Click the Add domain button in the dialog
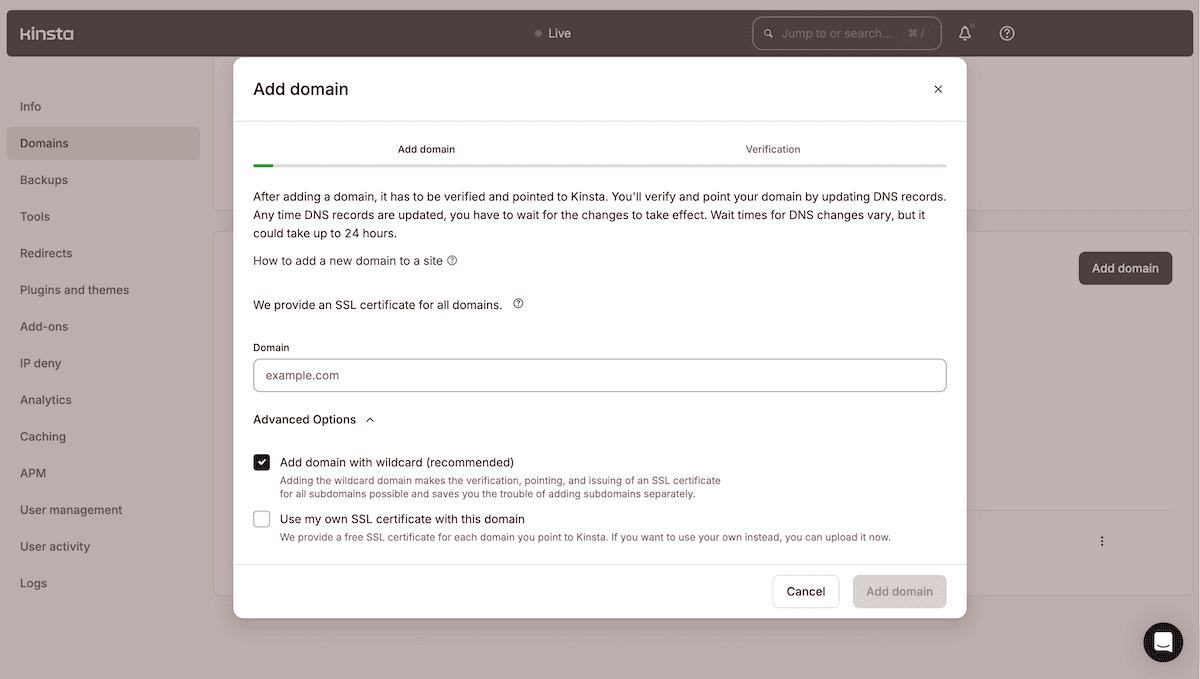Viewport: 1200px width, 679px height. (x=898, y=591)
